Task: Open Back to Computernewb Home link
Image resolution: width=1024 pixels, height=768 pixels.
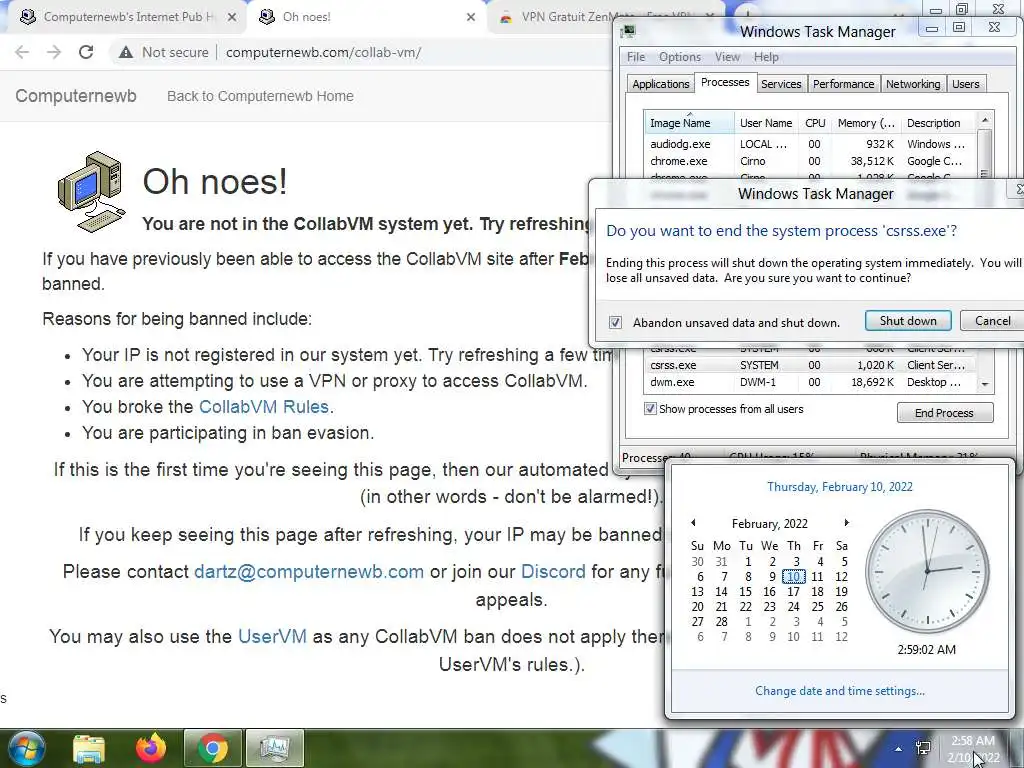Action: (x=260, y=96)
